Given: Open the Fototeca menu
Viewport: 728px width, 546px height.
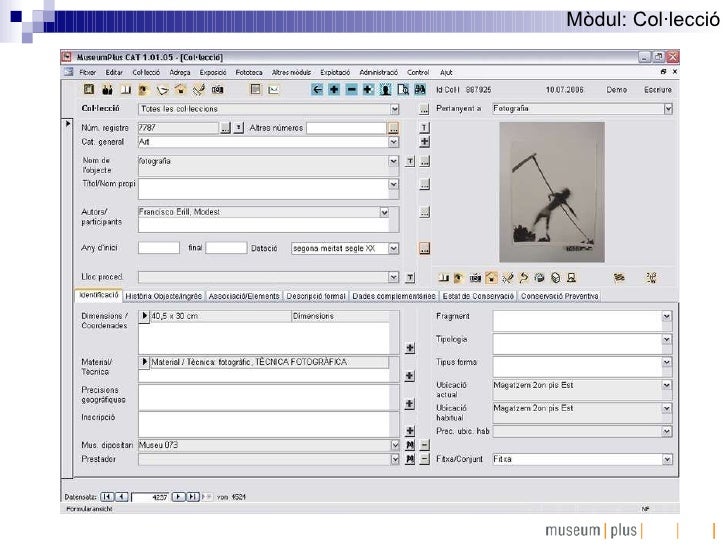Looking at the screenshot, I should (250, 72).
